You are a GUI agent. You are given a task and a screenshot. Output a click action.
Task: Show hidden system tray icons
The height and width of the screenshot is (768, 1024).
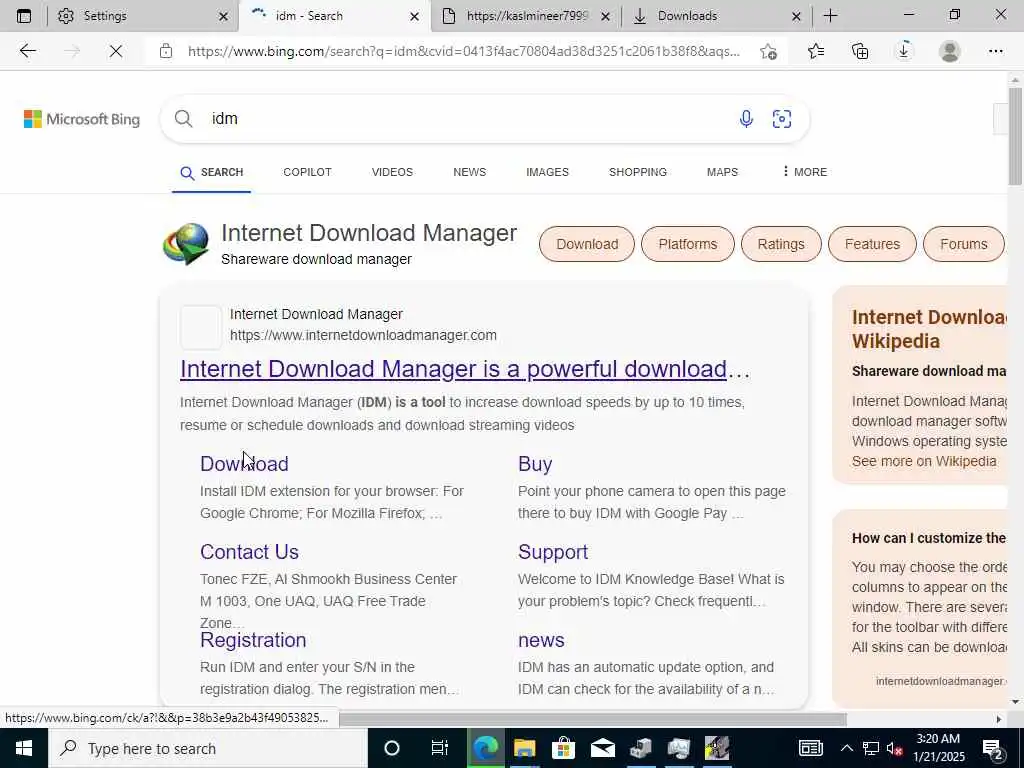click(x=846, y=748)
